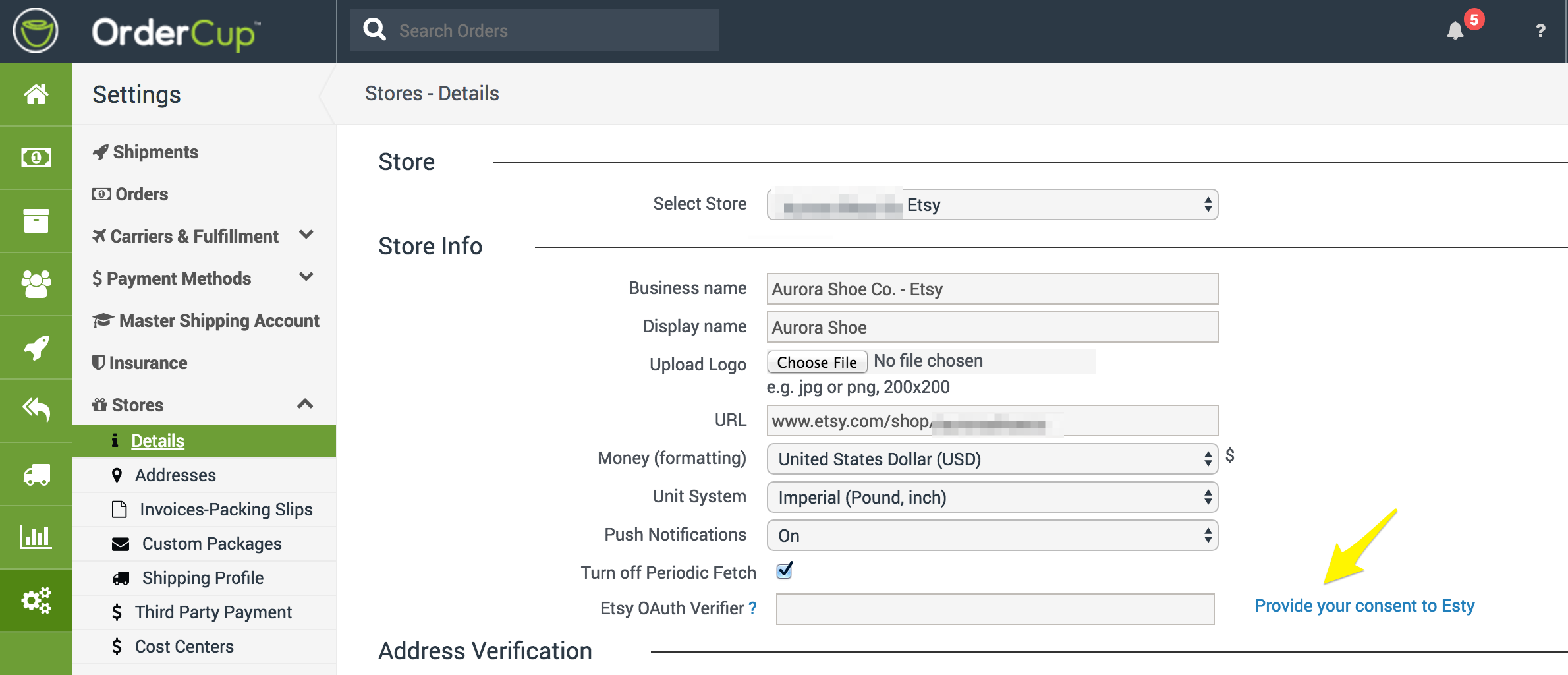The height and width of the screenshot is (675, 1568).
Task: Open Custom Packages submenu item
Action: click(204, 543)
